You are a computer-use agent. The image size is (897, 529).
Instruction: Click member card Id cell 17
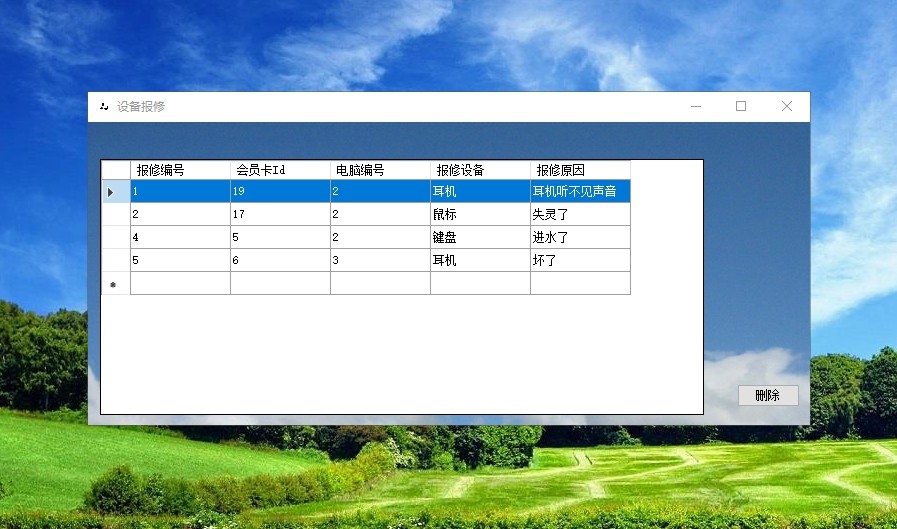[280, 214]
